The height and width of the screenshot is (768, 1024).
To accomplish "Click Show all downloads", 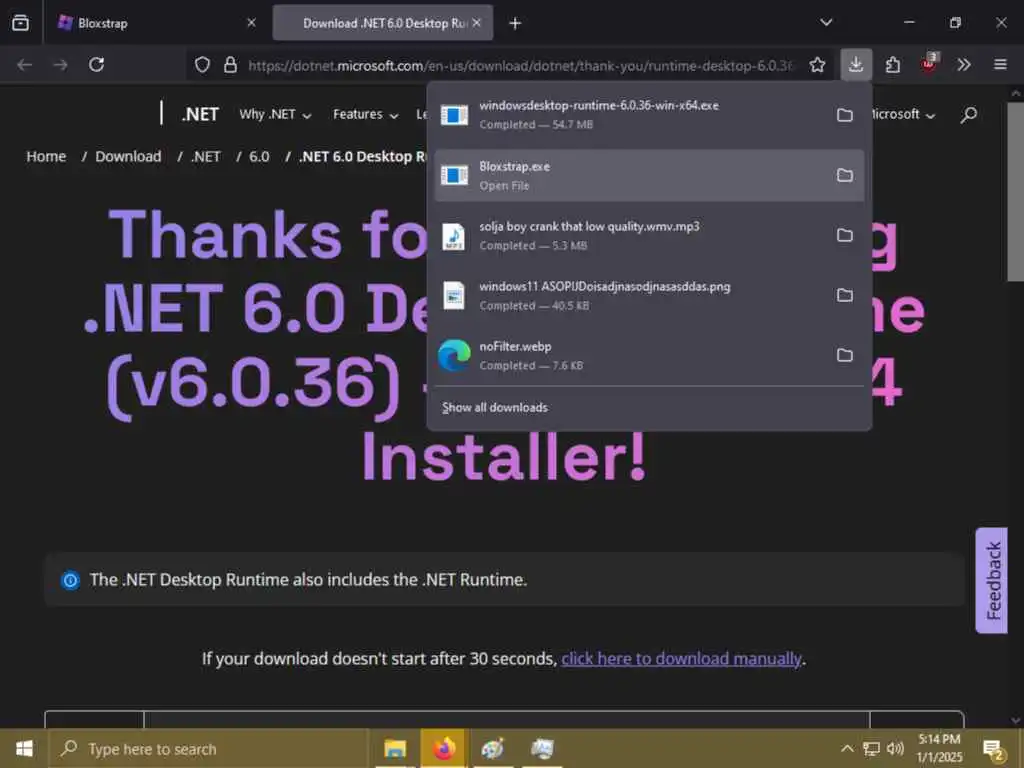I will (x=495, y=408).
